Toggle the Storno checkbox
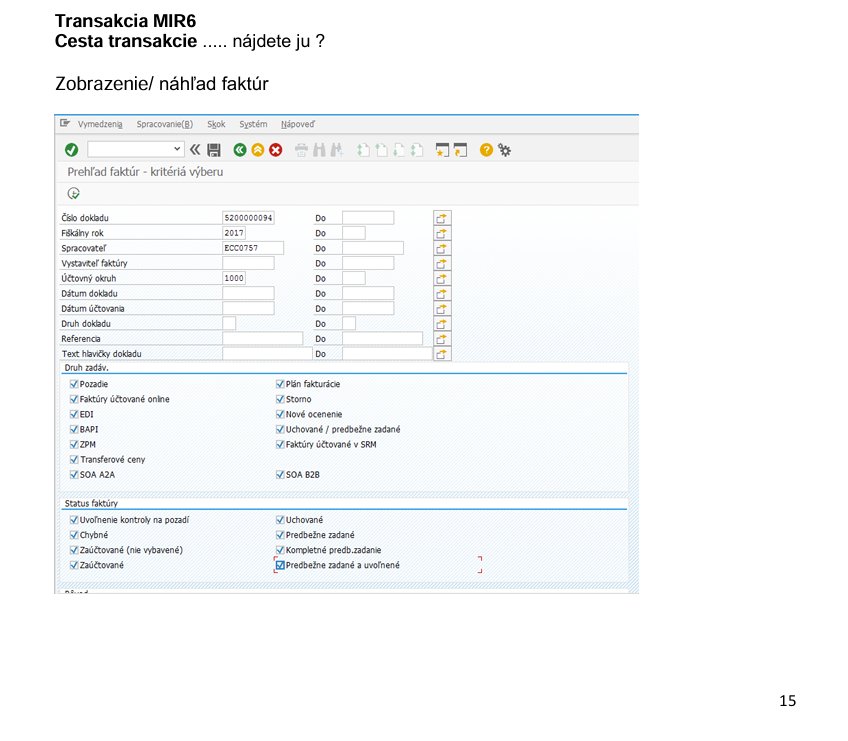 (280, 399)
